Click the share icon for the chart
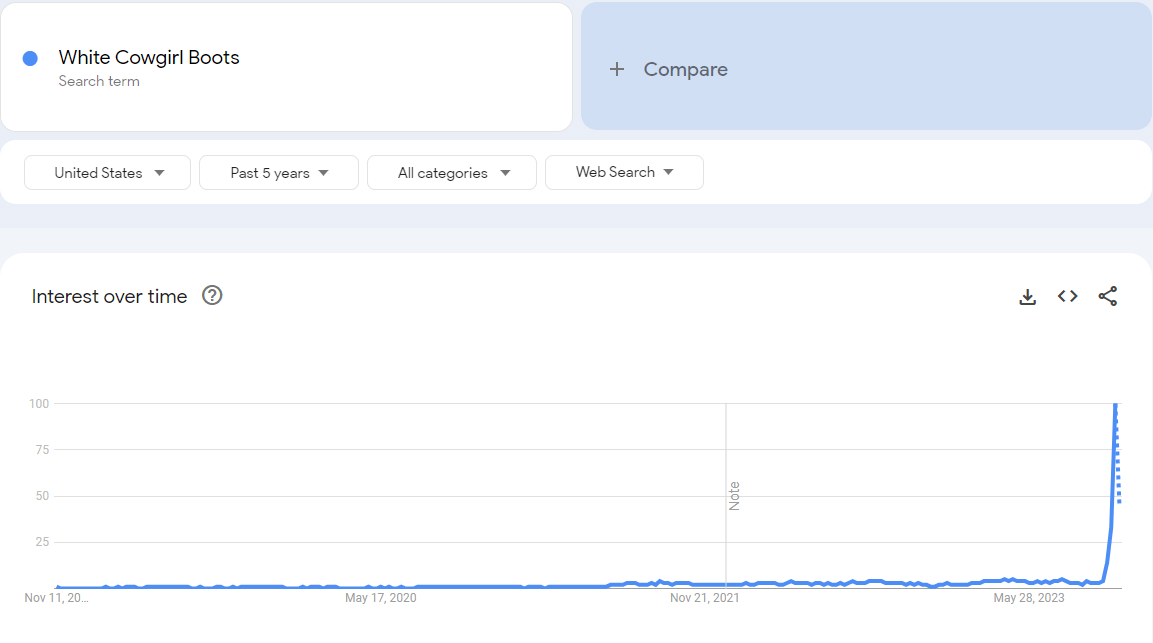 (1107, 296)
